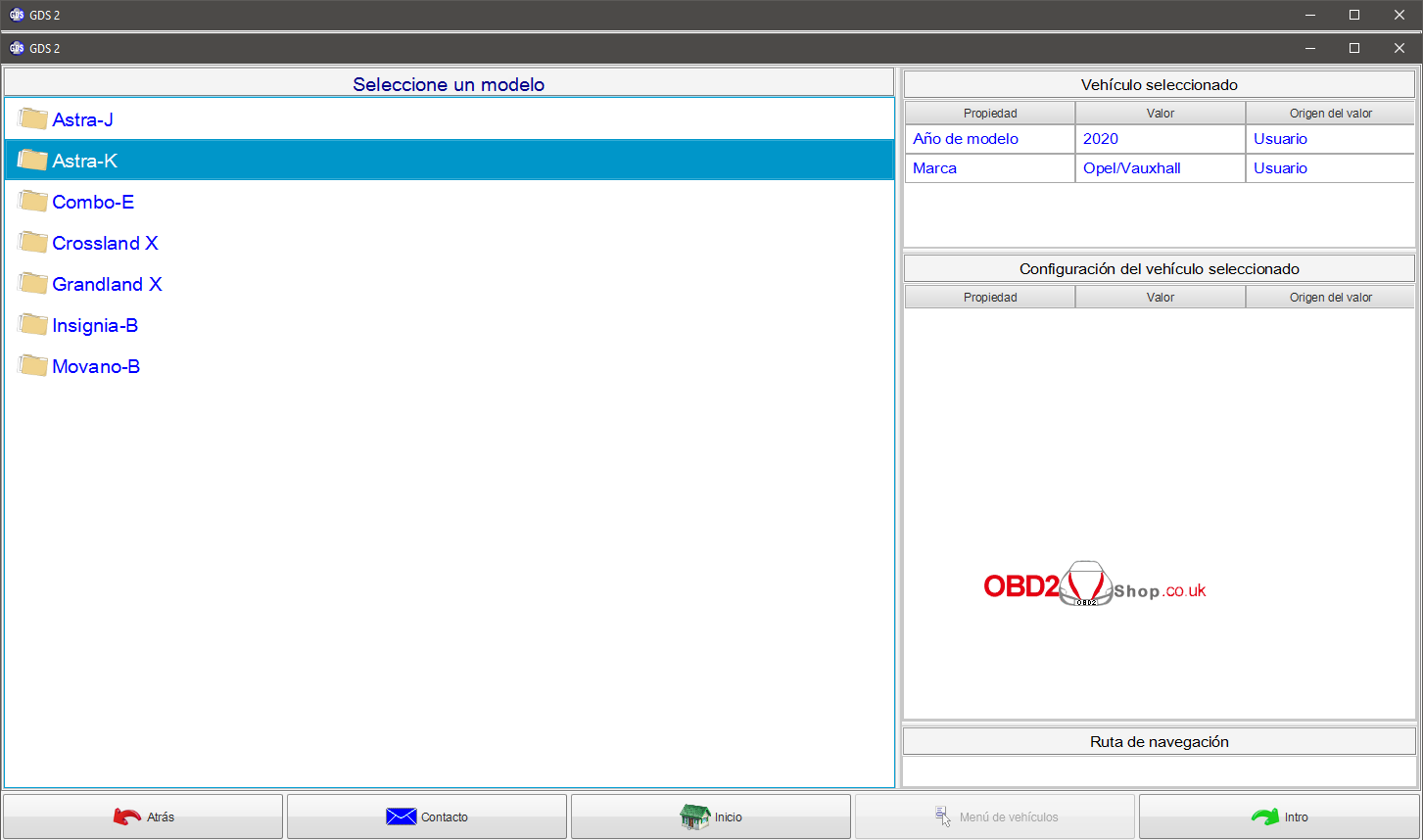Screen dimensions: 1423x840
Task: Click the red back arrow icon
Action: tap(127, 817)
